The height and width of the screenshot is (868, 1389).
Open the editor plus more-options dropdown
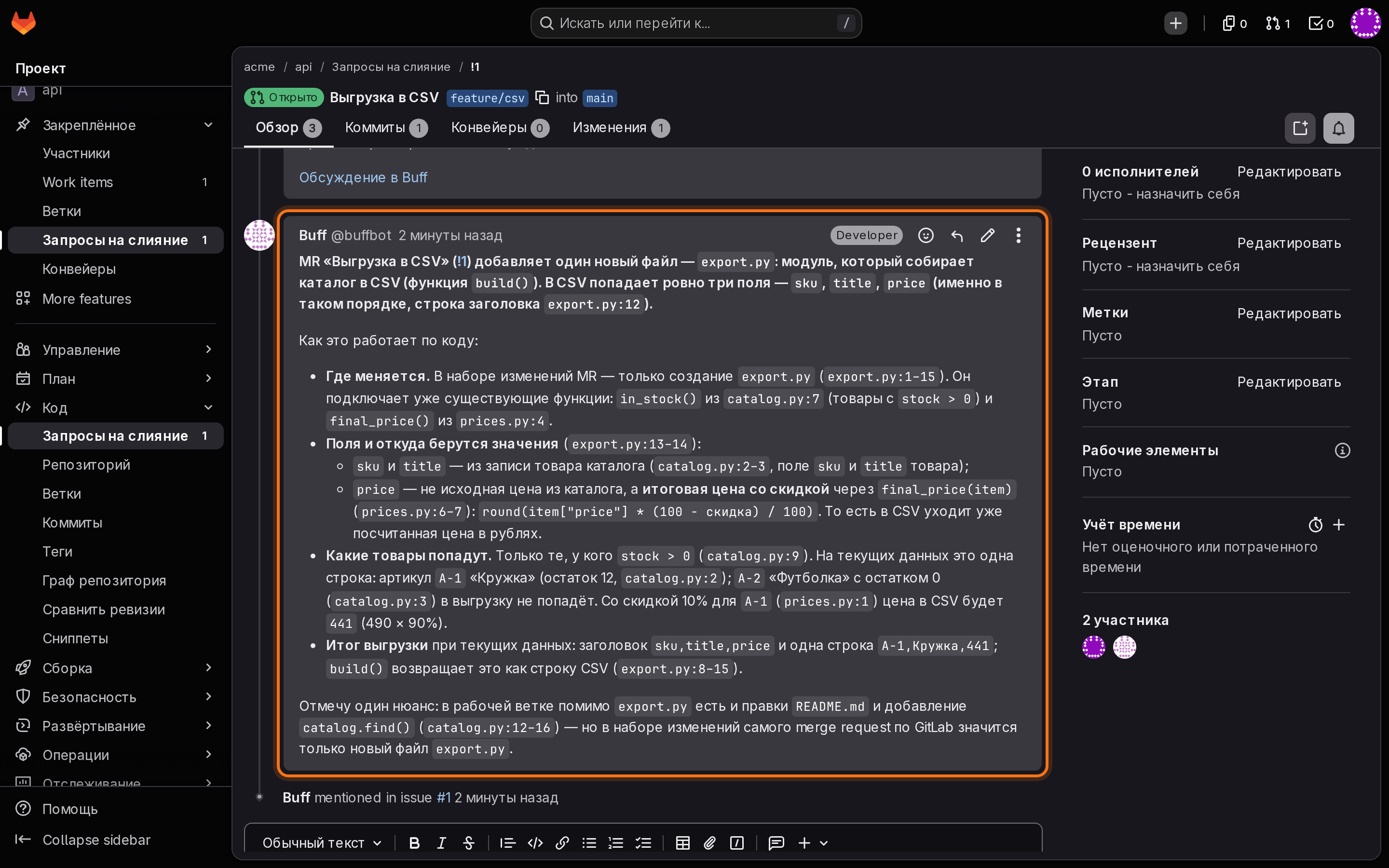pos(813,843)
